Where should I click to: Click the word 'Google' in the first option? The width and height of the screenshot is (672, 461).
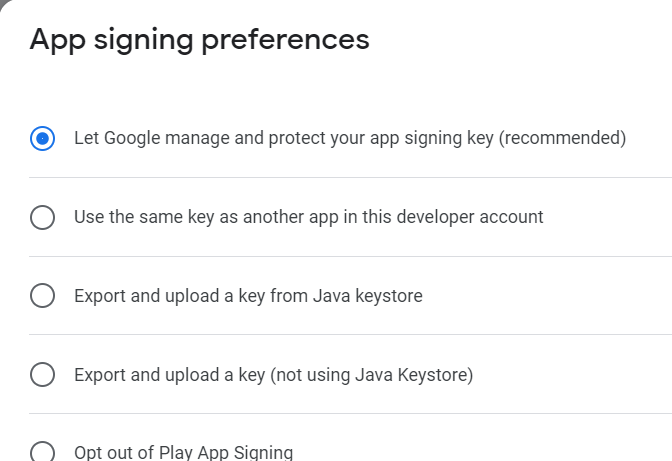(x=137, y=138)
